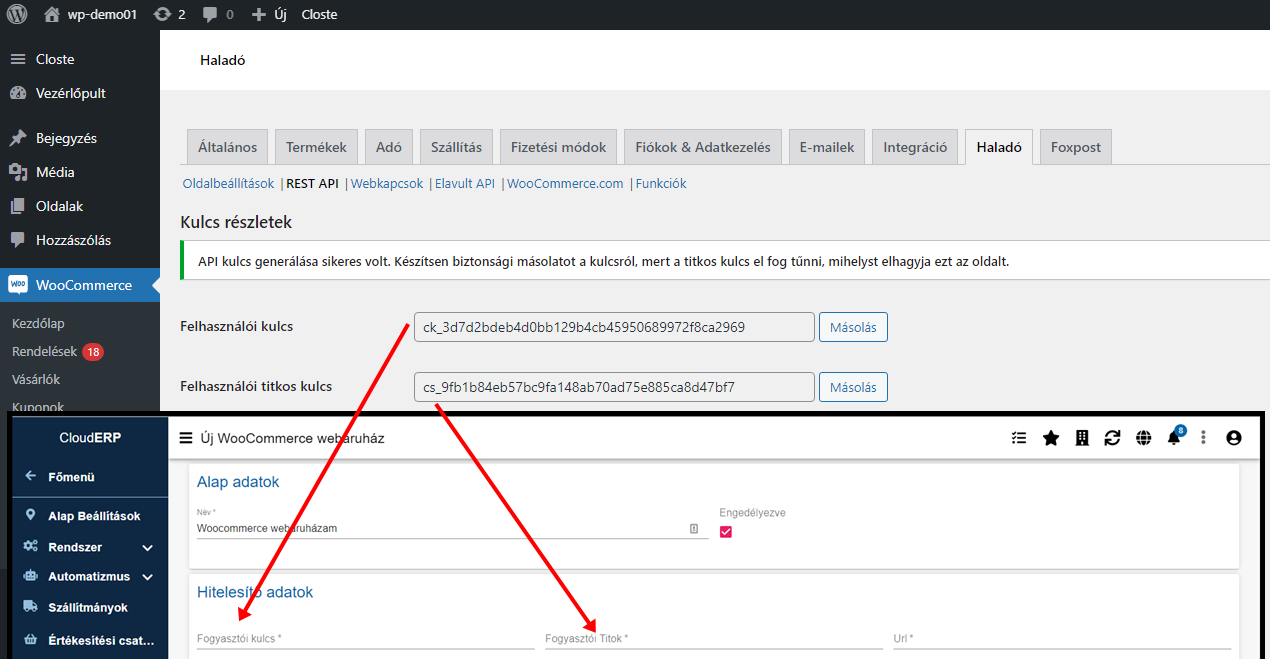This screenshot has width=1270, height=659.
Task: Click the star favorites icon
Action: tap(1050, 438)
